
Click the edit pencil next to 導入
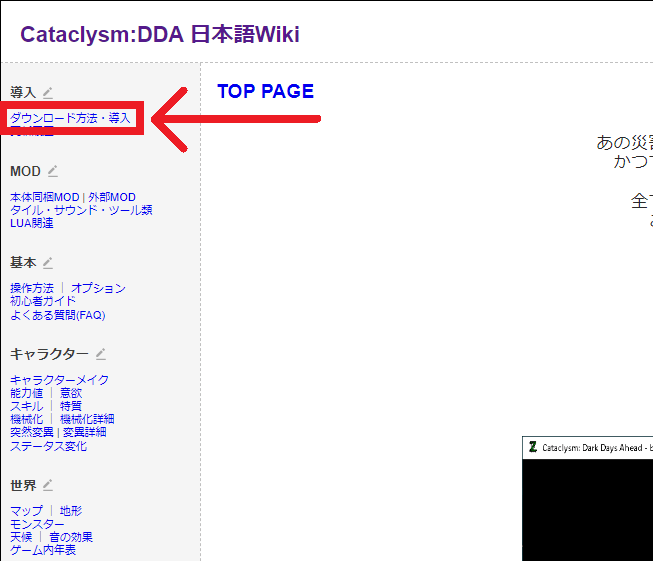tap(48, 92)
